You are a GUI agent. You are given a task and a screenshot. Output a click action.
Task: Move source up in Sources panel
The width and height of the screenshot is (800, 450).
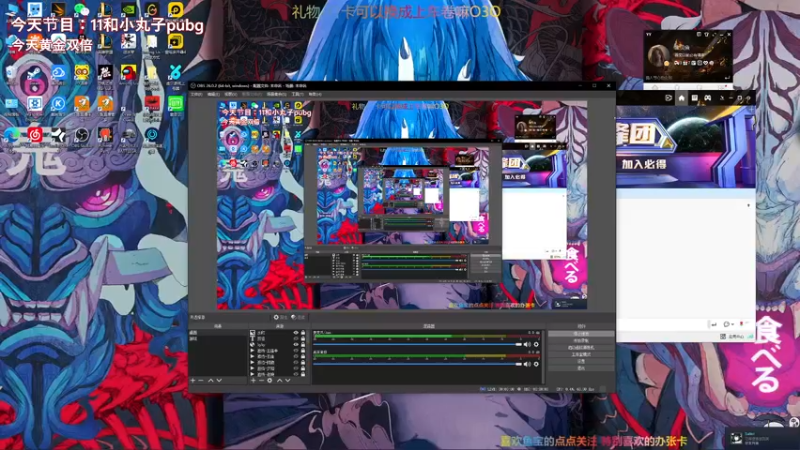[x=280, y=381]
